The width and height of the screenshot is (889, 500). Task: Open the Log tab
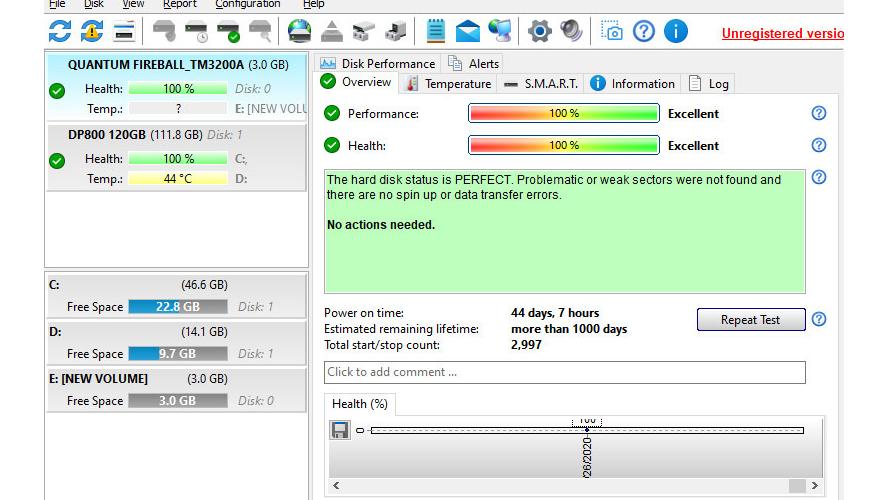click(x=709, y=84)
